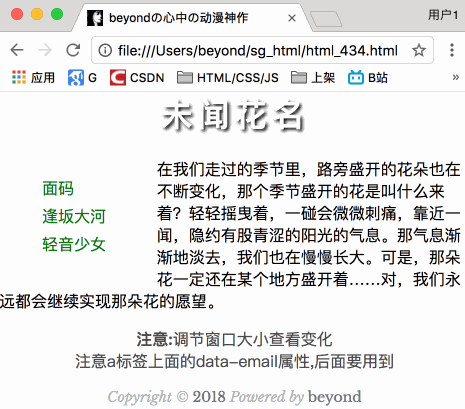Image resolution: width=465 pixels, height=409 pixels.
Task: Go forward with the forward arrow
Action: pos(45,50)
